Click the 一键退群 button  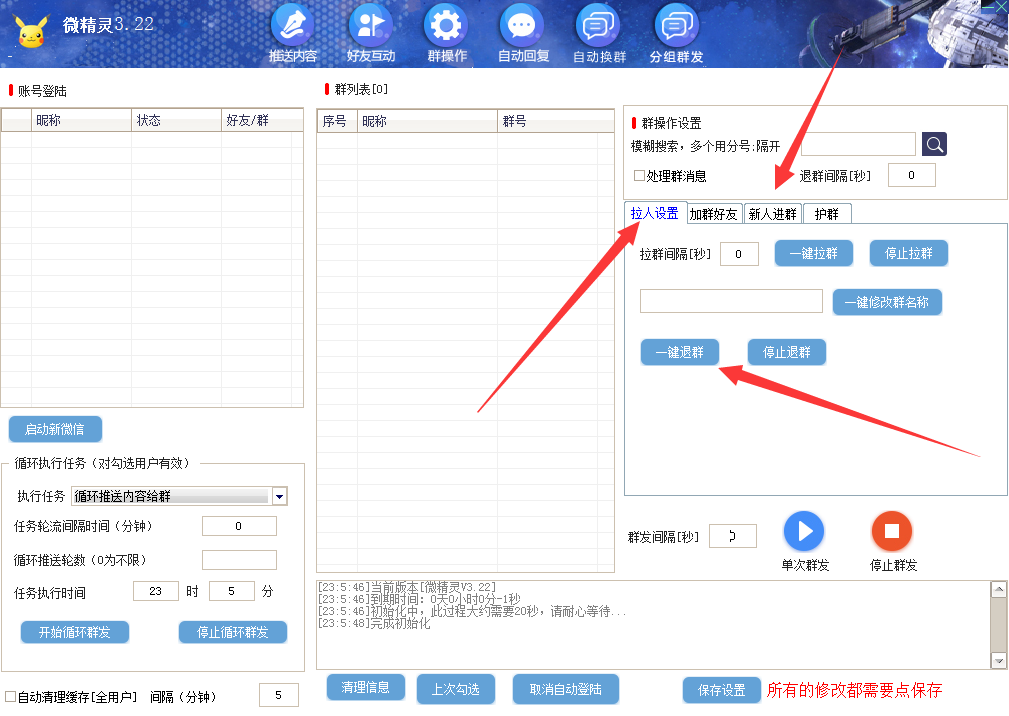coord(679,352)
